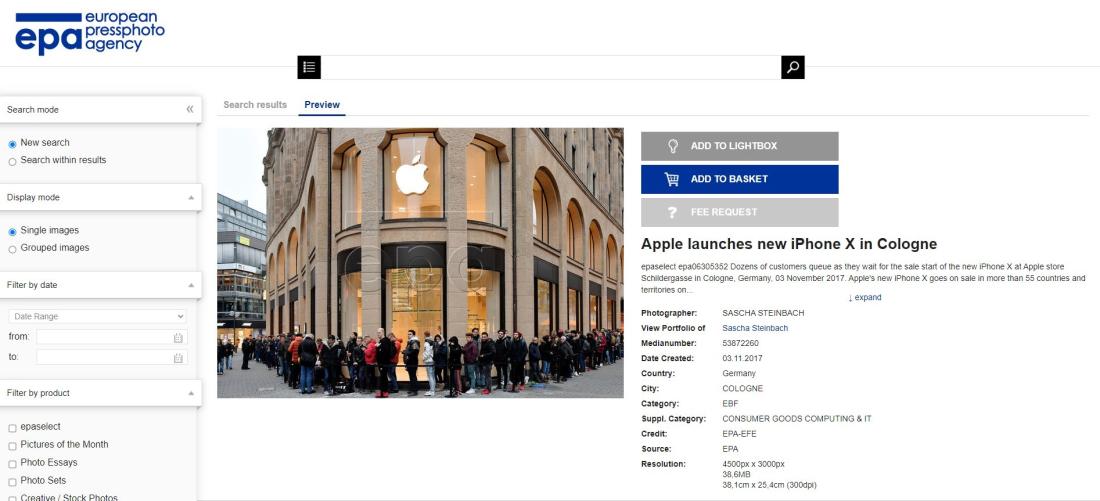Open the 'to' date calendar icon
The width and height of the screenshot is (1100, 501).
pyautogui.click(x=178, y=358)
